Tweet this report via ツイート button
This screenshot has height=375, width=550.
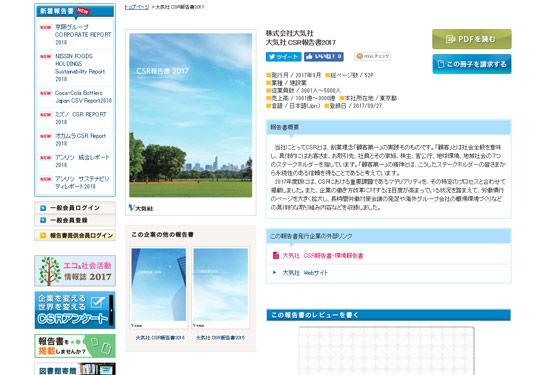tap(283, 56)
